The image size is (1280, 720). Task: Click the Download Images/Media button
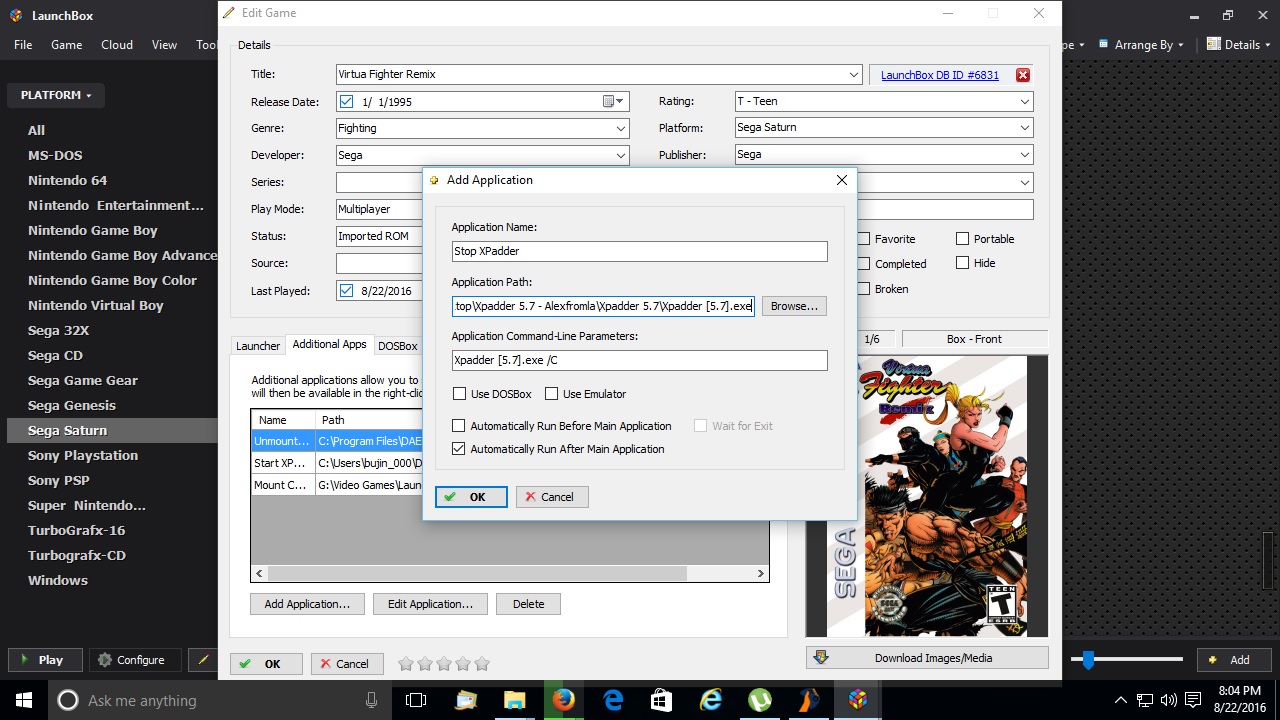click(927, 658)
